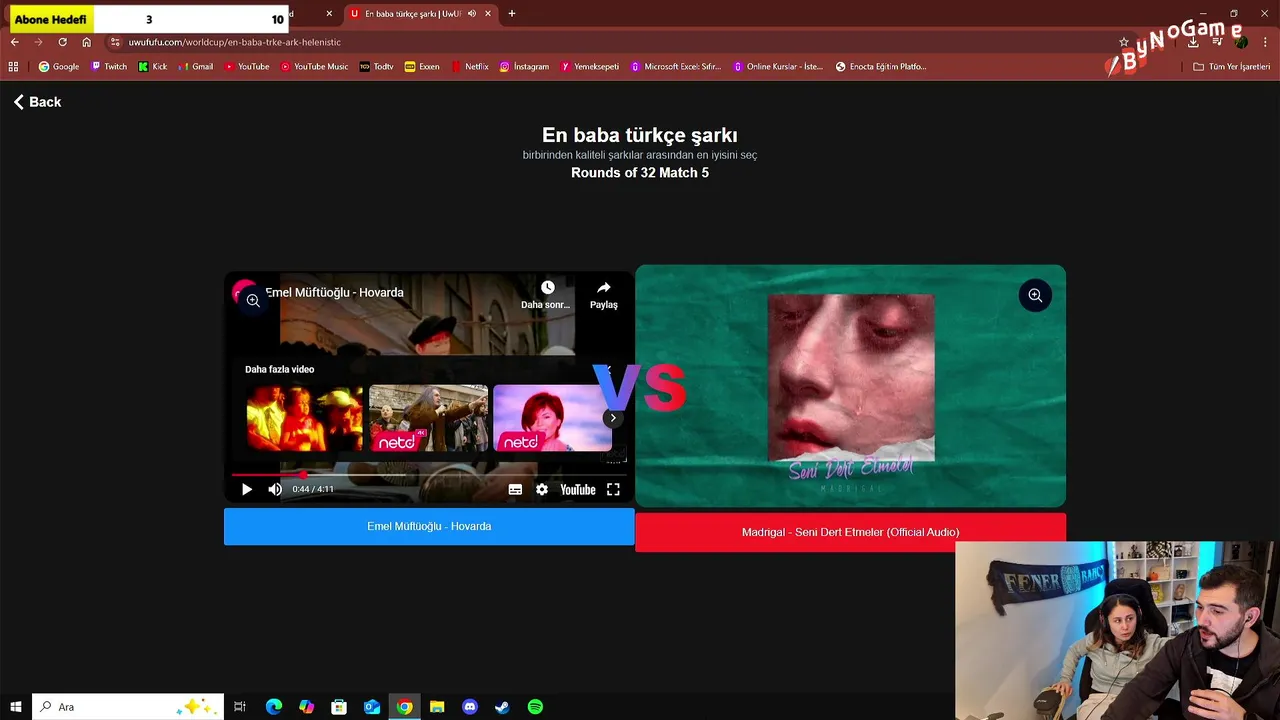Viewport: 1280px width, 720px height.
Task: Open a new browser tab
Action: 512,14
